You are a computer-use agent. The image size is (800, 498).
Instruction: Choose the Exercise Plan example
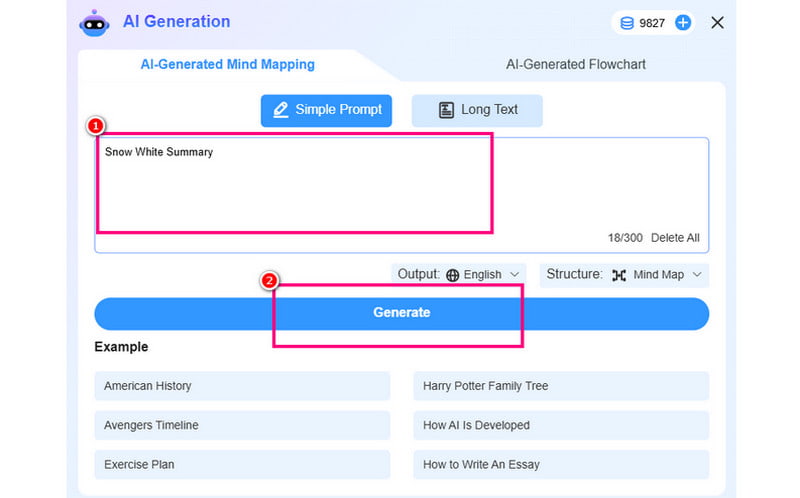(242, 464)
